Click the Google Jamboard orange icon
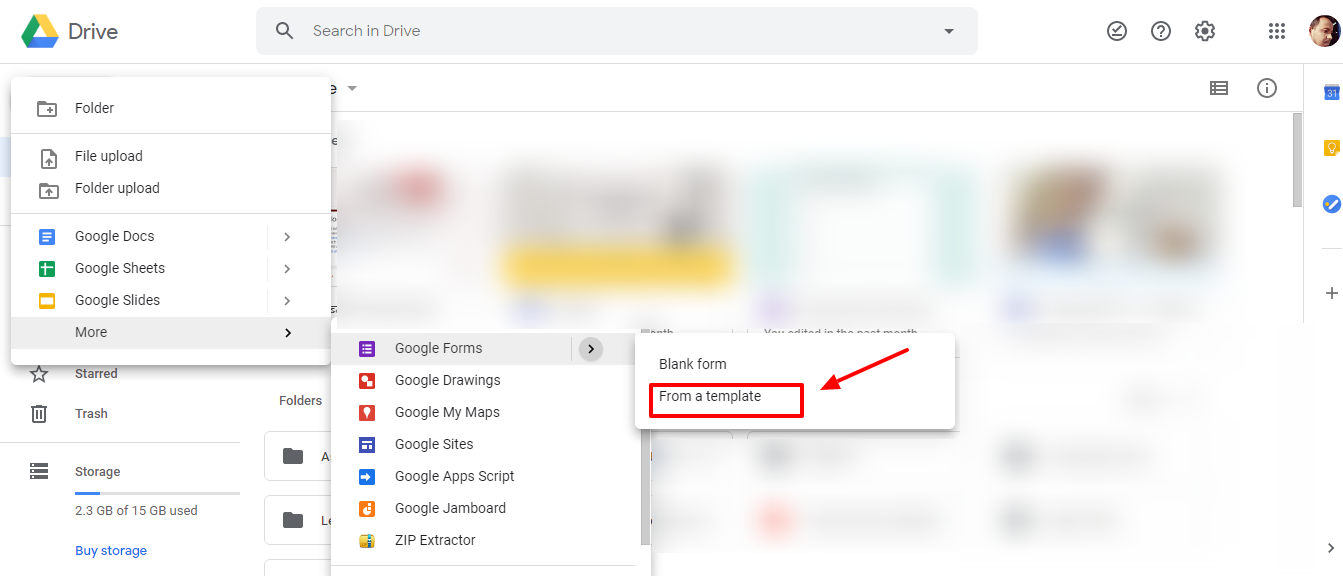This screenshot has height=576, width=1343. (367, 508)
